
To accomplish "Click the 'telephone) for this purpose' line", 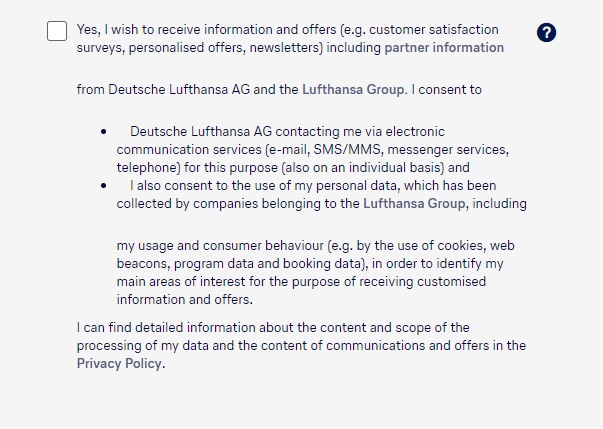I will (x=293, y=168).
